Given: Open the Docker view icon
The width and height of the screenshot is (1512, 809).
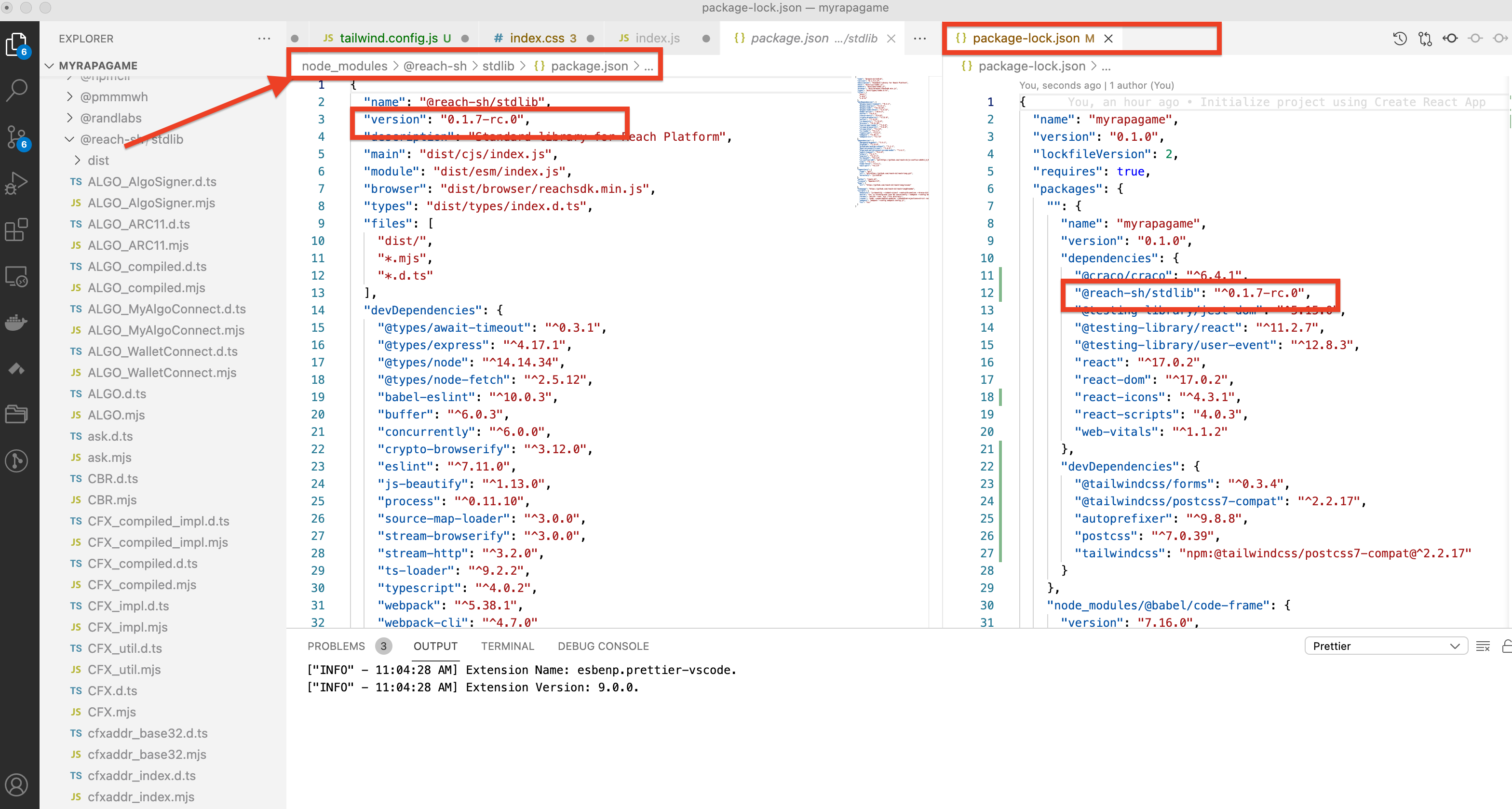Looking at the screenshot, I should (17, 322).
